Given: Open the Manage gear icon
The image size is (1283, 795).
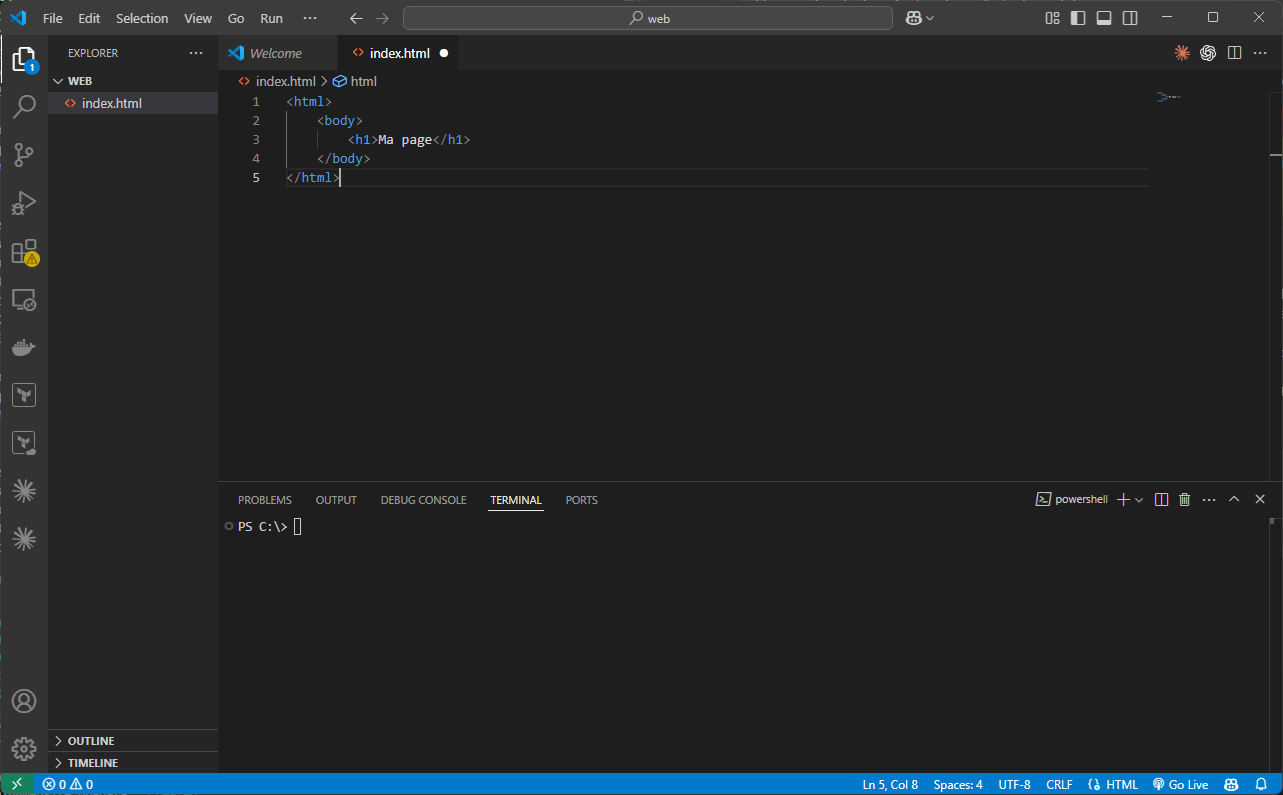Looking at the screenshot, I should tap(24, 749).
